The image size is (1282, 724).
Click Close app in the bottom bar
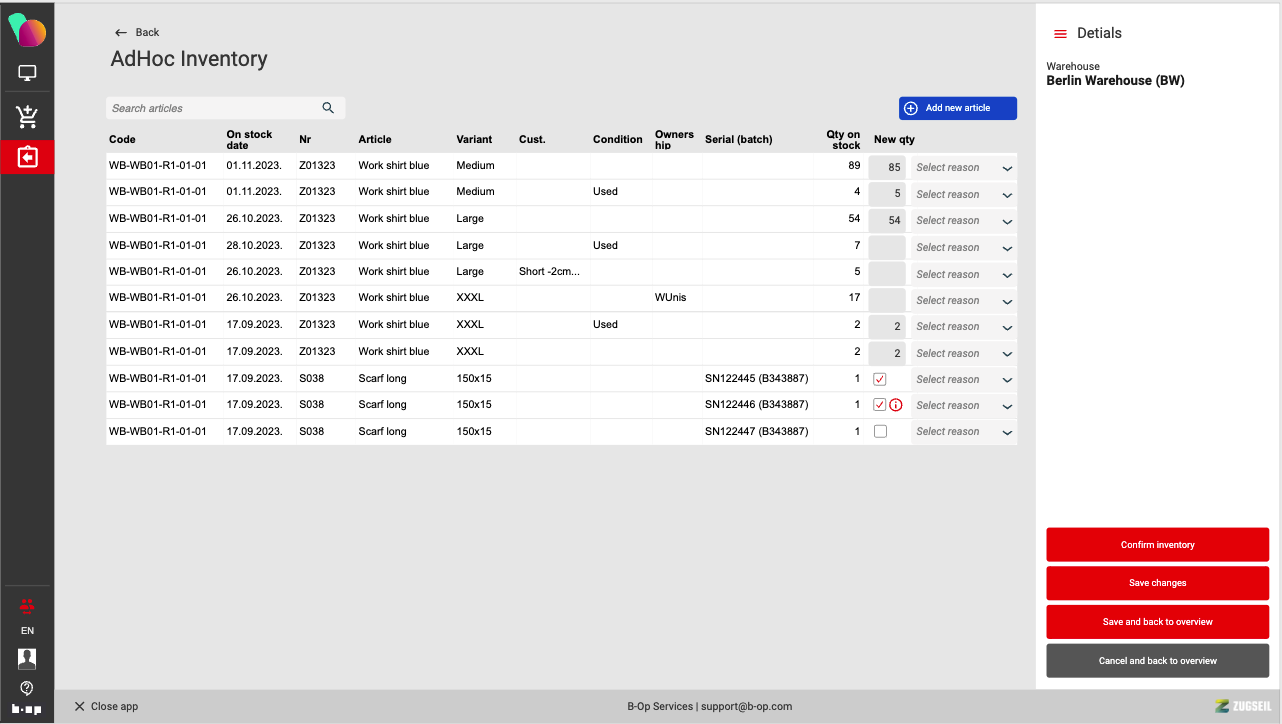click(106, 706)
